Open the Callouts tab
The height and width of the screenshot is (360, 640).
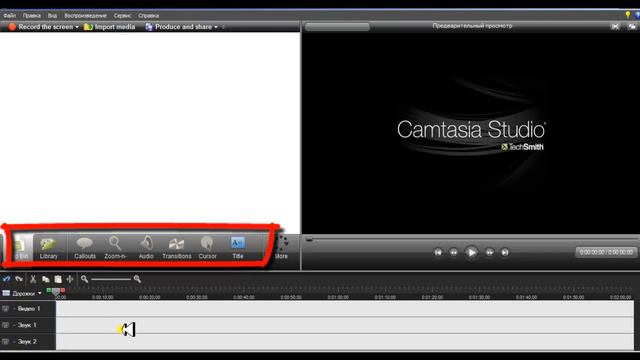[x=85, y=247]
